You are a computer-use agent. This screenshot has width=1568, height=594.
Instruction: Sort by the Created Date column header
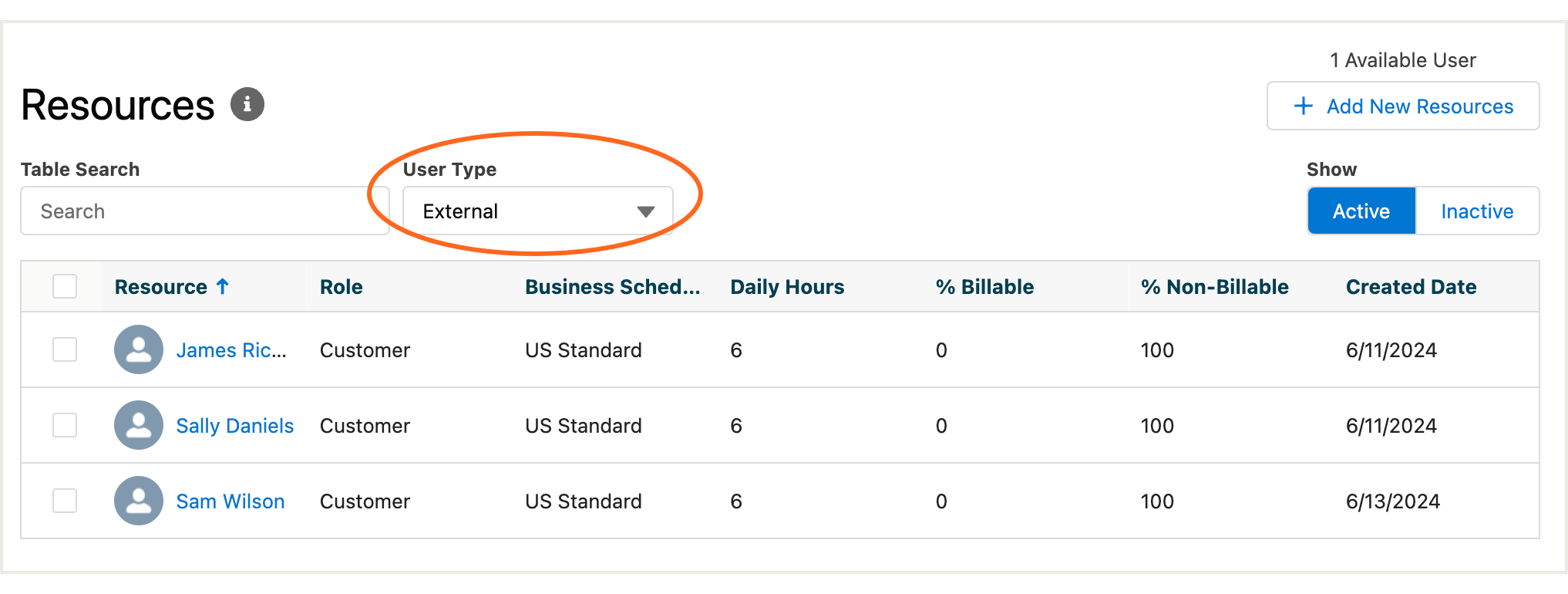(x=1411, y=287)
